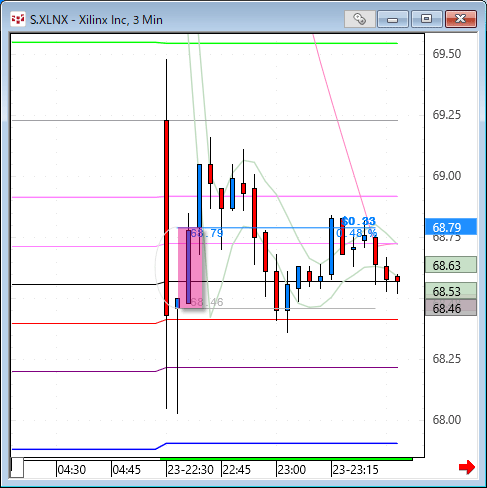Select the blue horizontal line near 67.90
The width and height of the screenshot is (487, 488).
[x=205, y=446]
